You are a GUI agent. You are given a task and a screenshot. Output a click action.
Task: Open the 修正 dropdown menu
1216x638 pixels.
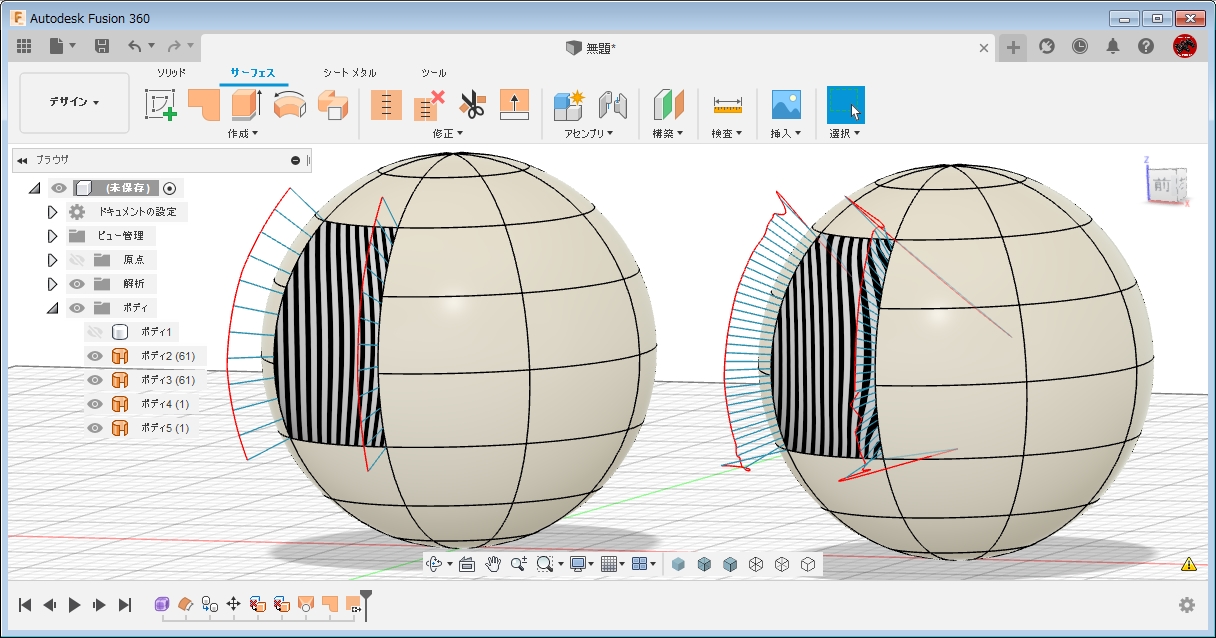click(448, 133)
